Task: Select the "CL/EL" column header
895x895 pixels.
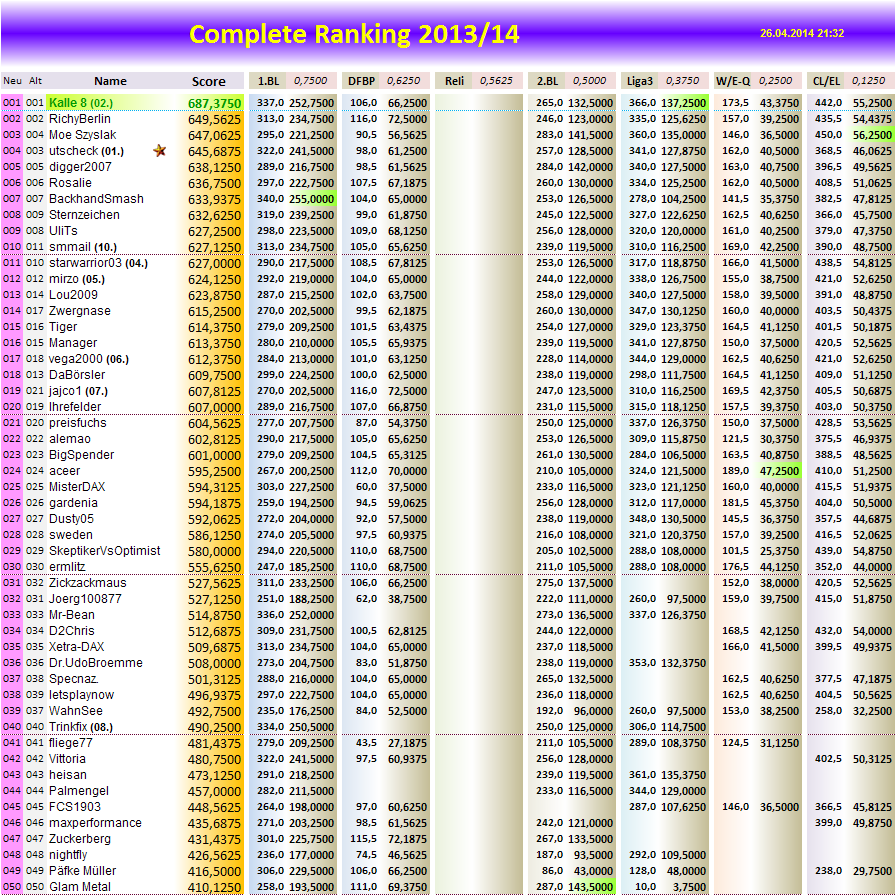Action: click(x=826, y=81)
